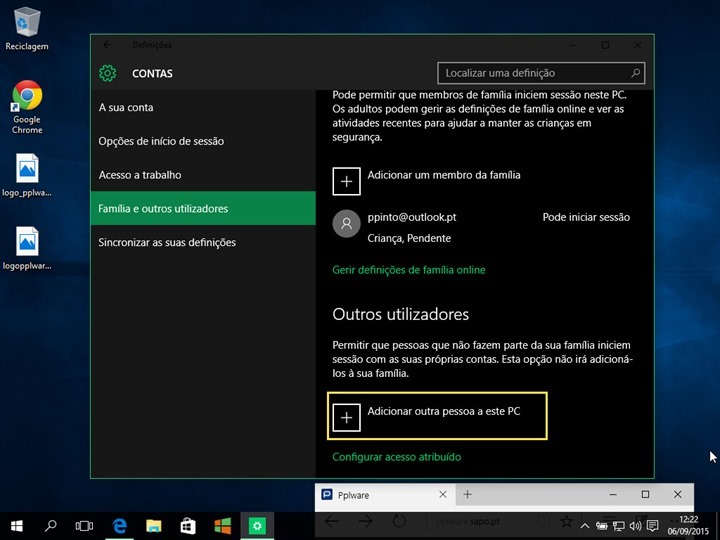Select the Pplware tab in Edge
720x540 pixels.
385,495
